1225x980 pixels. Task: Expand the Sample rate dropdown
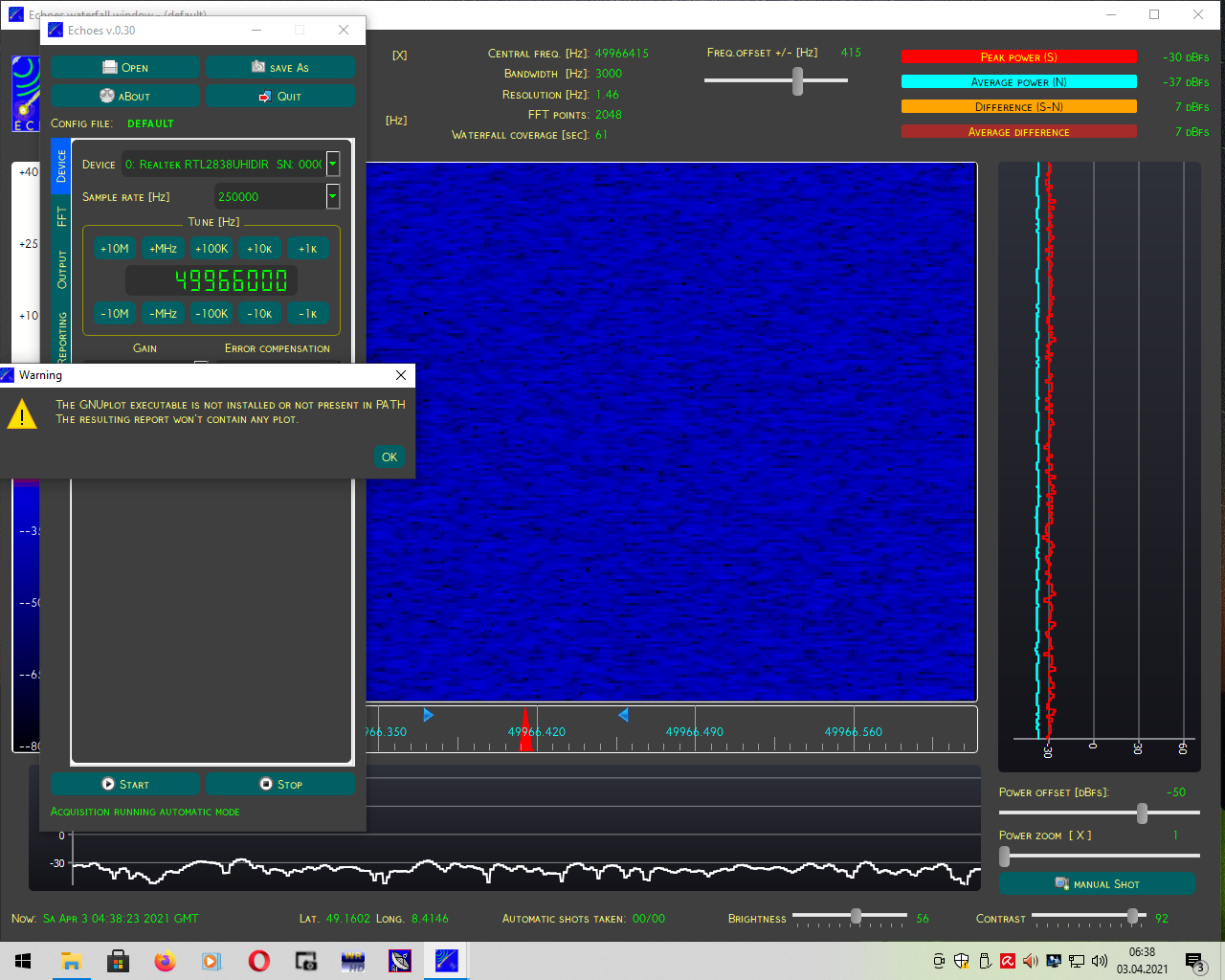coord(333,196)
